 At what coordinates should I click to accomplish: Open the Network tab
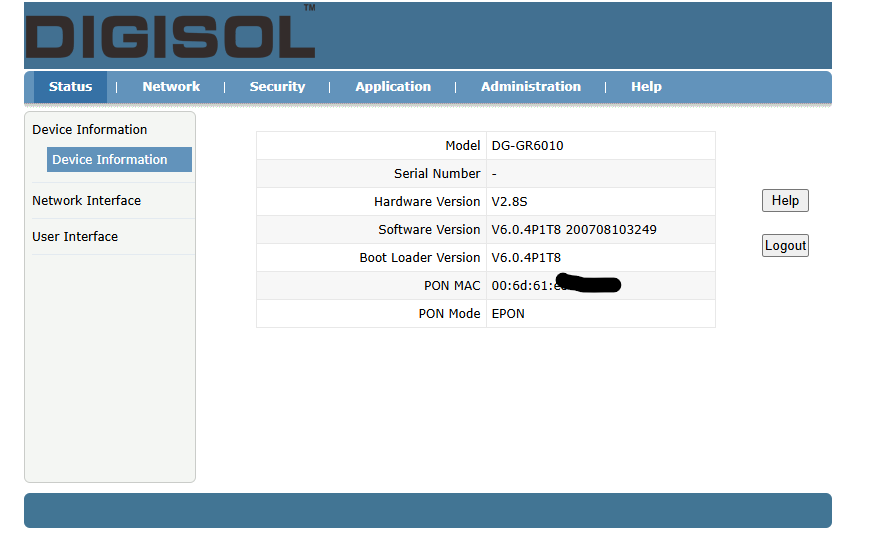tap(171, 87)
